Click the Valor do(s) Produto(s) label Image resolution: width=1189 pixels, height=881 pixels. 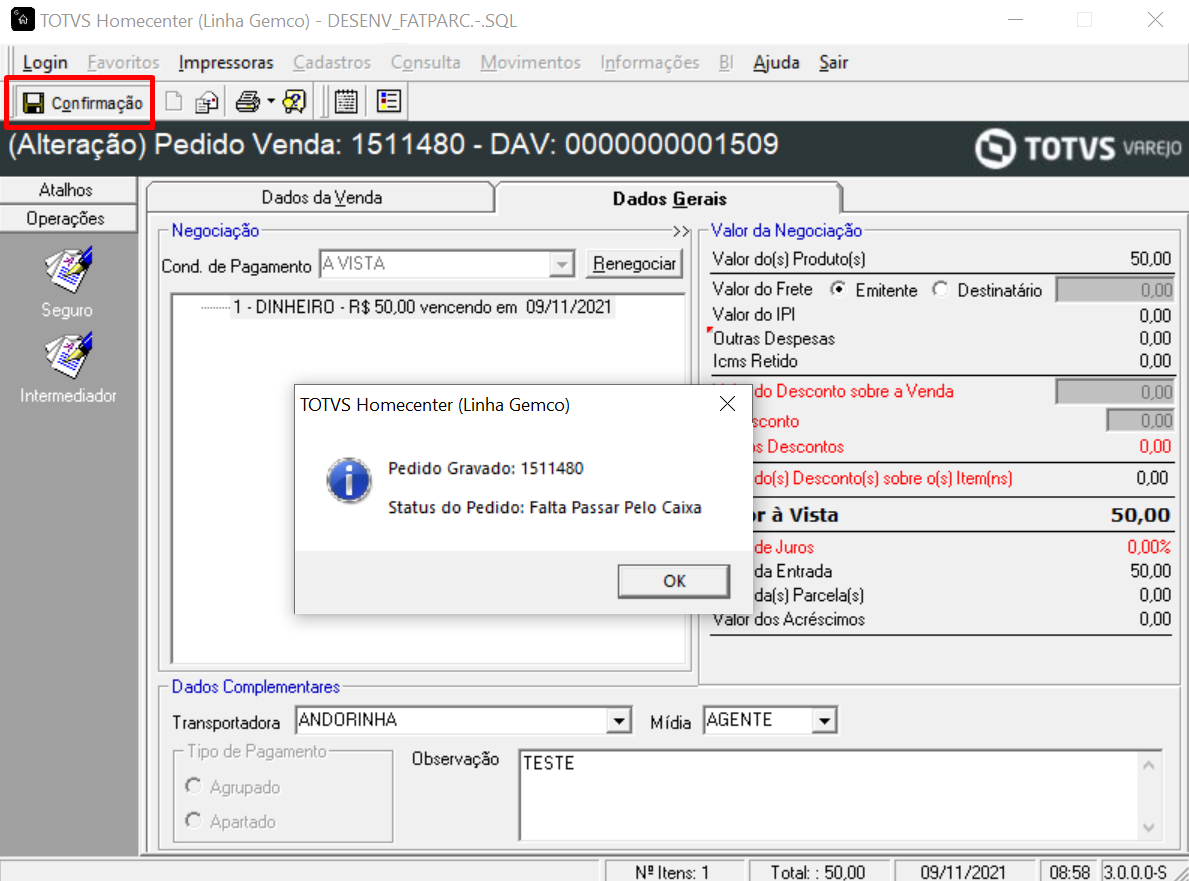(789, 259)
